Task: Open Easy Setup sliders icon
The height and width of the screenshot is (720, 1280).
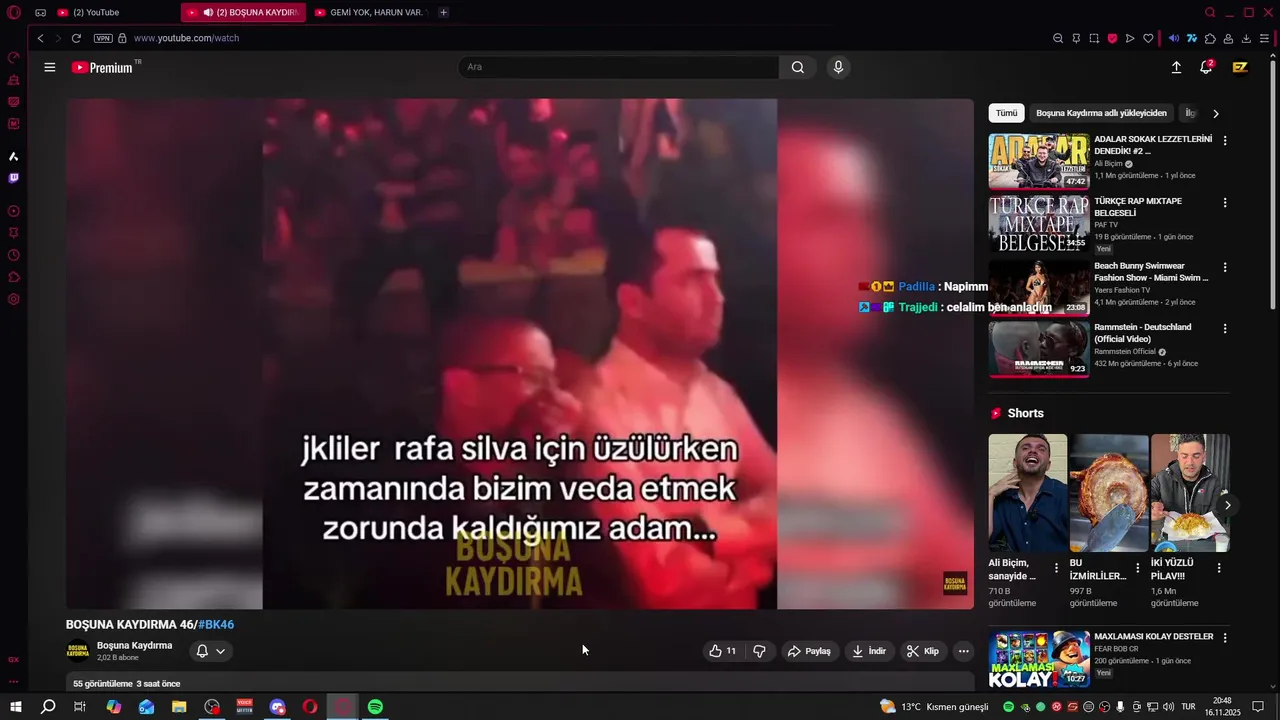Action: (1265, 38)
